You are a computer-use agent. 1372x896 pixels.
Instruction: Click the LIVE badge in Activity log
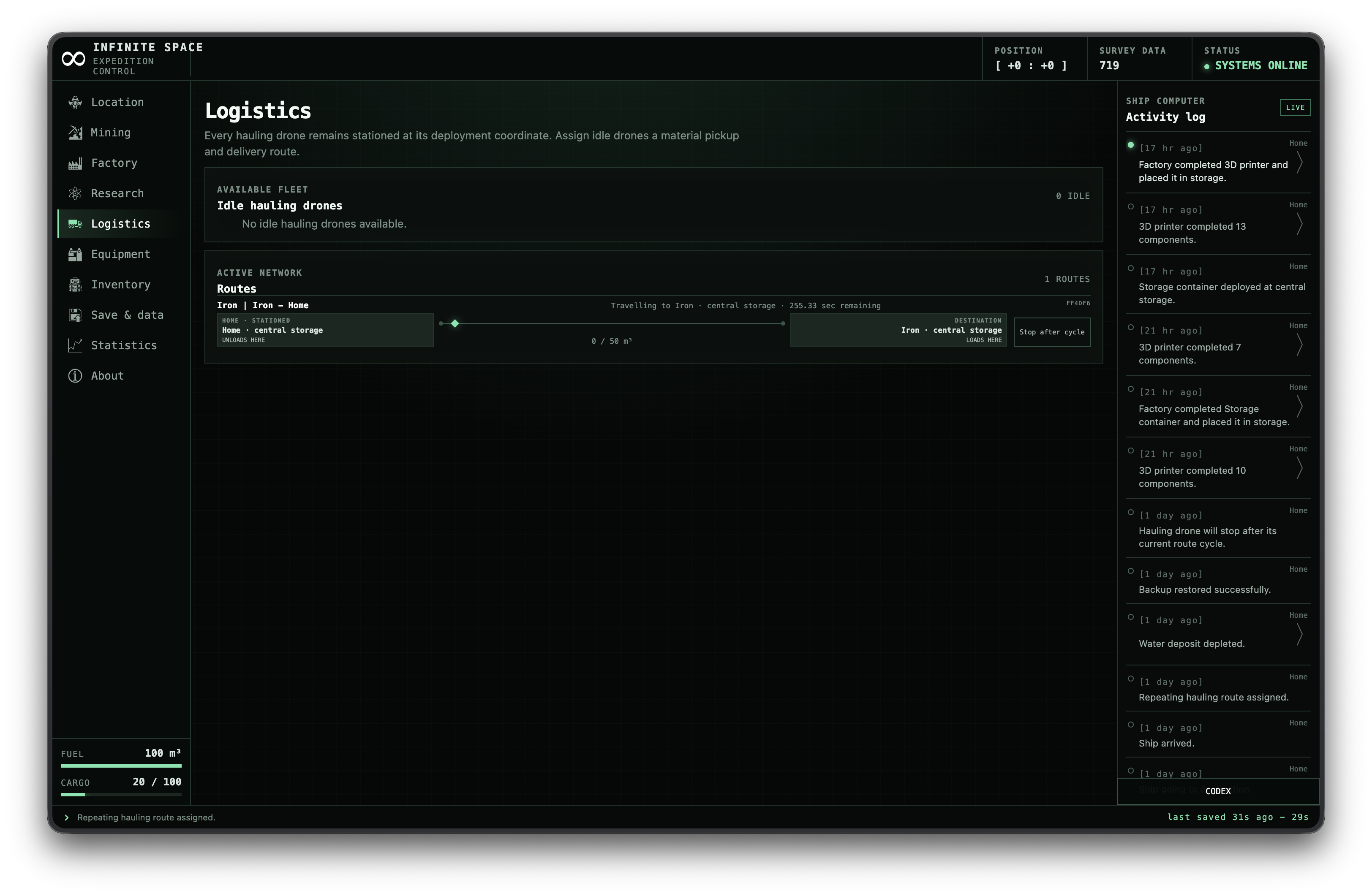pyautogui.click(x=1295, y=107)
